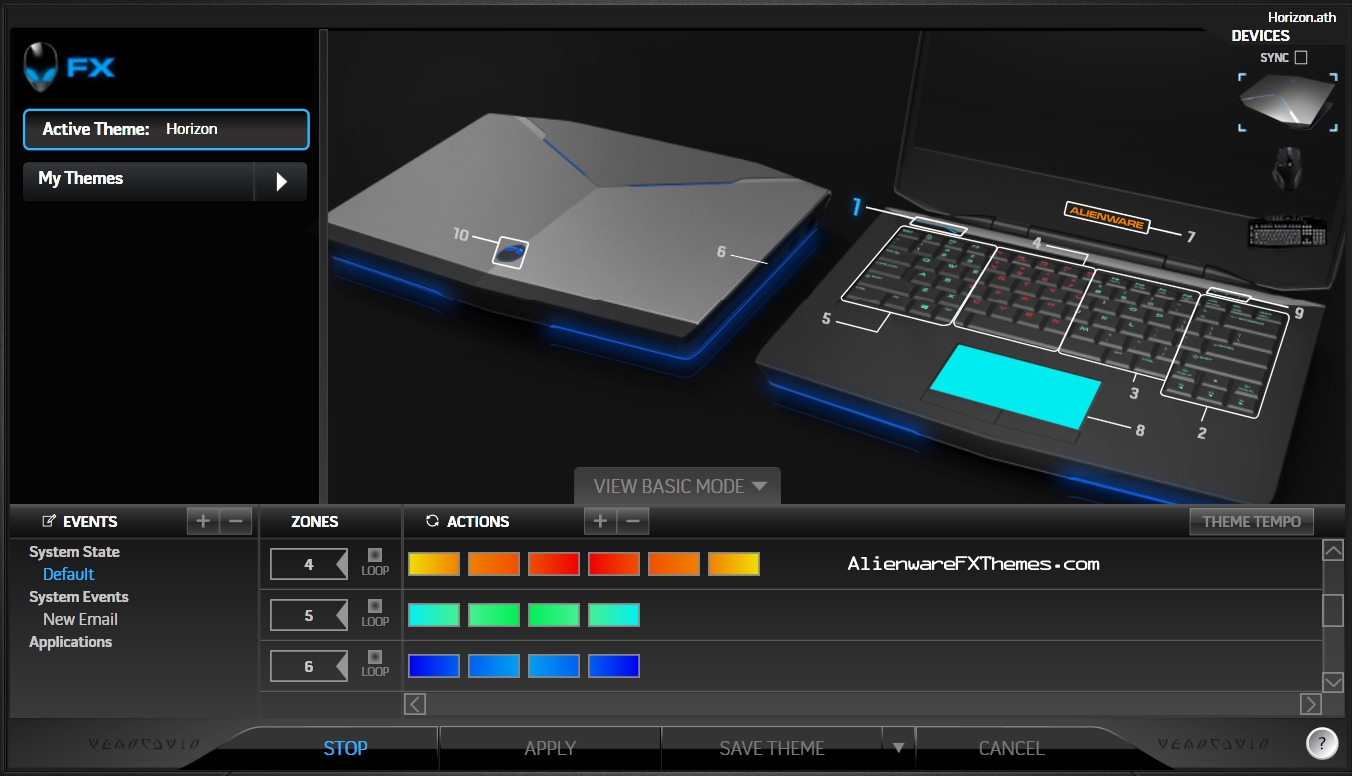The image size is (1352, 776).
Task: Select zone 5's green third swatch
Action: coord(554,615)
